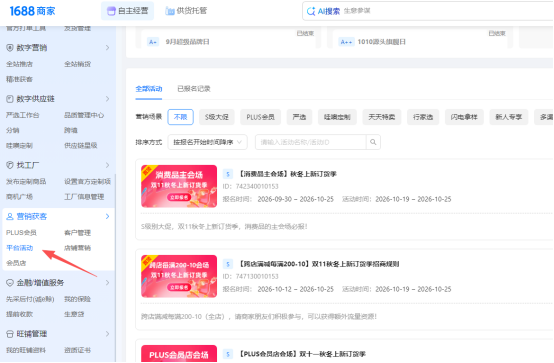Viewport: 554px width, 363px height.
Task: Click the S badge beside 跨店满减每满200-10 title
Action: pyautogui.click(x=228, y=264)
